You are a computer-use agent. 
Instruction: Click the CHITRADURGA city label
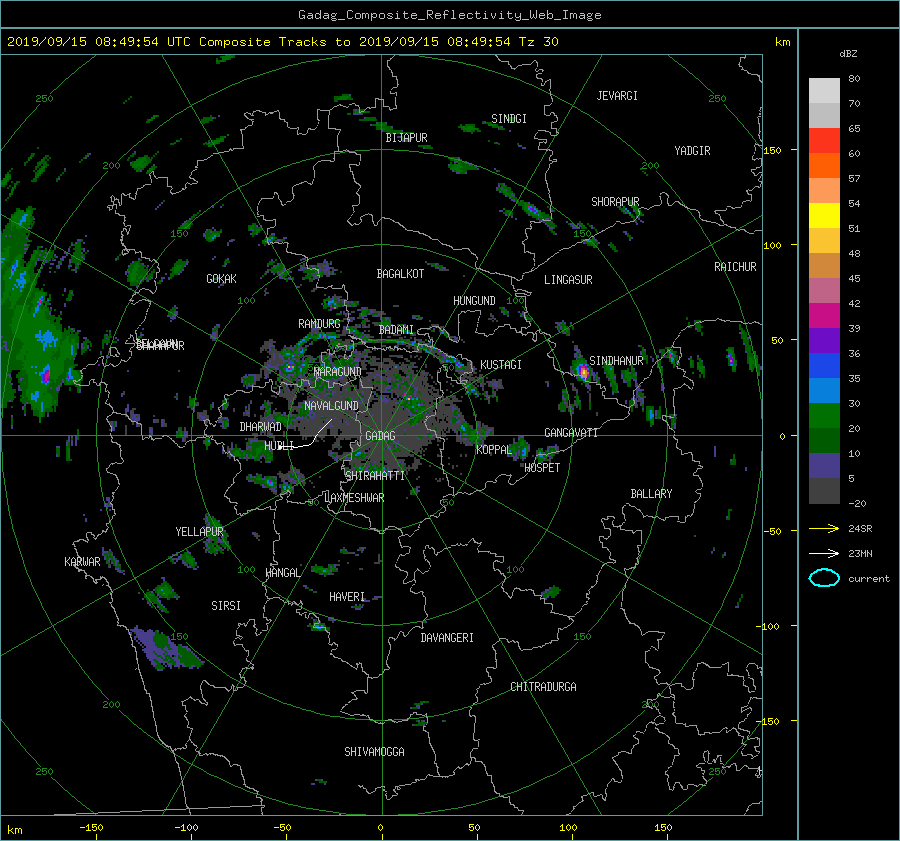tap(543, 687)
